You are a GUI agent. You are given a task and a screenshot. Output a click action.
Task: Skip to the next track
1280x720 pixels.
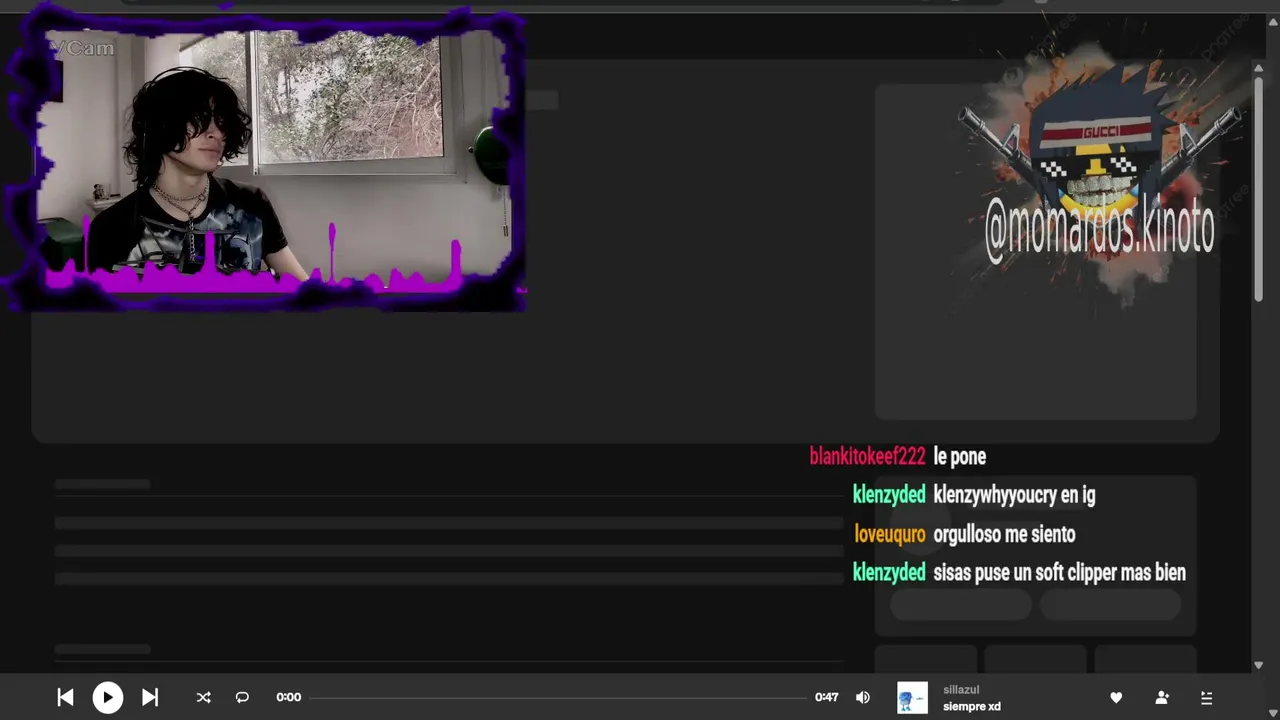tap(150, 697)
